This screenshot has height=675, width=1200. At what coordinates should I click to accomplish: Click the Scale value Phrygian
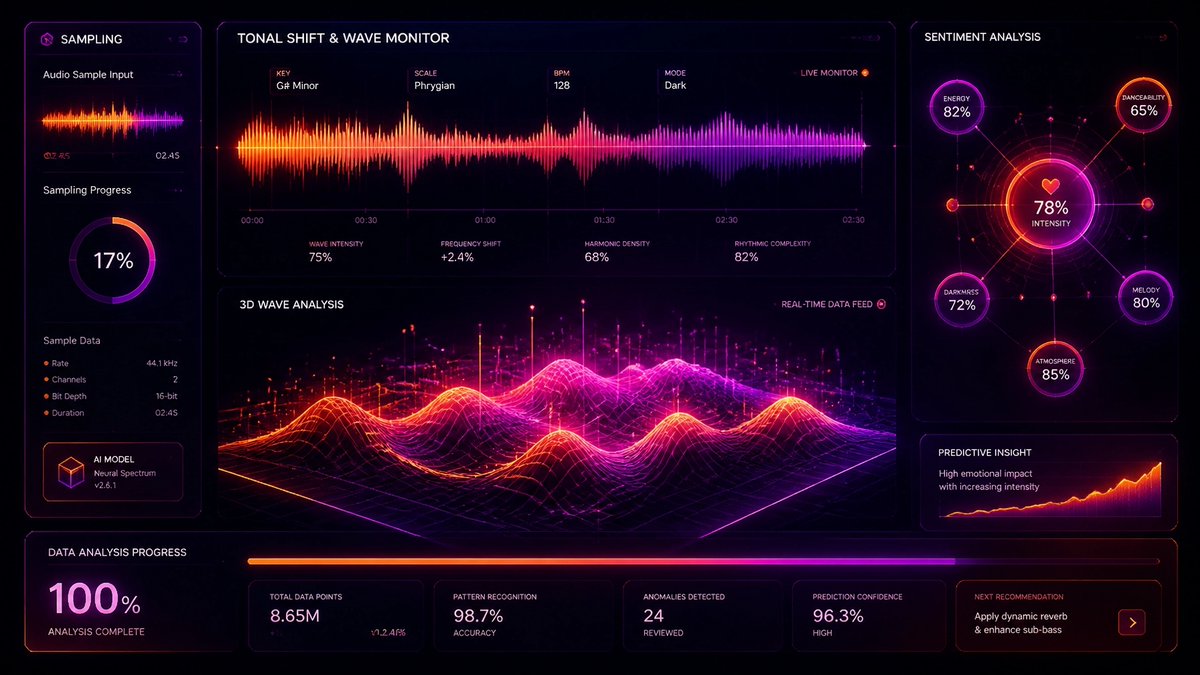(435, 86)
